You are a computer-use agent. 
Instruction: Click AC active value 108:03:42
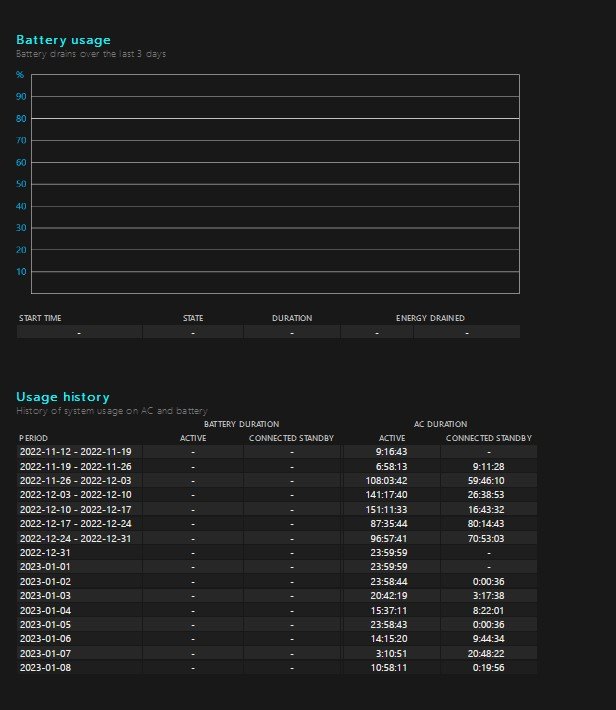point(386,480)
